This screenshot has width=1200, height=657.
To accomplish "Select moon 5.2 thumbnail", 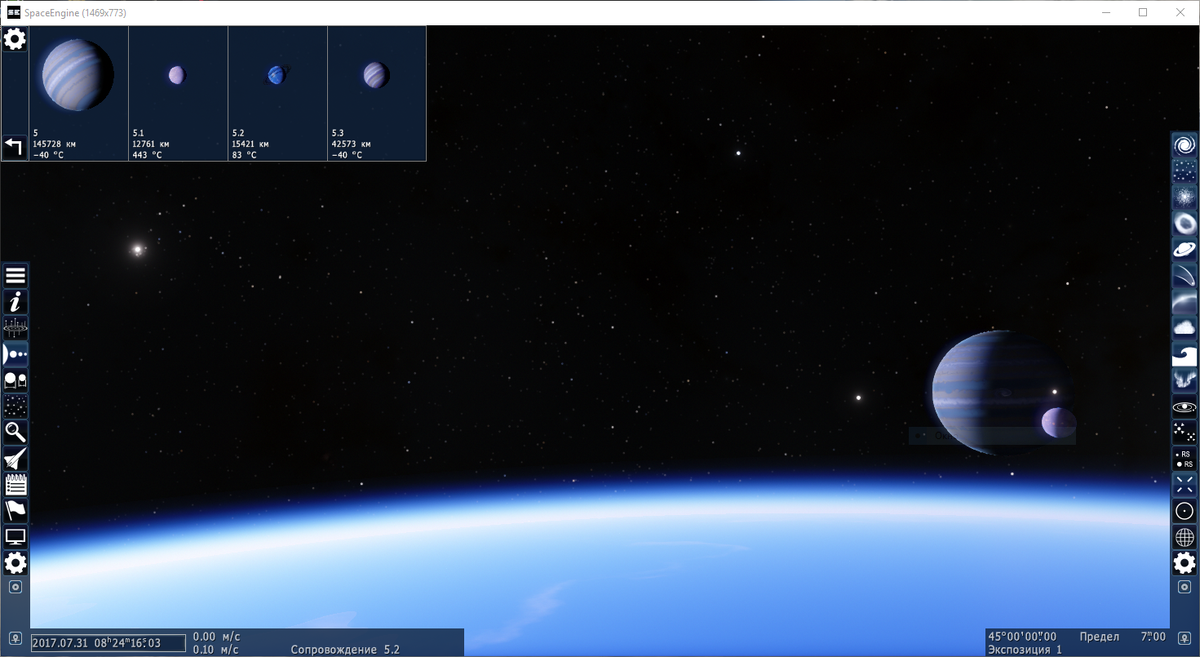I will pyautogui.click(x=277, y=93).
